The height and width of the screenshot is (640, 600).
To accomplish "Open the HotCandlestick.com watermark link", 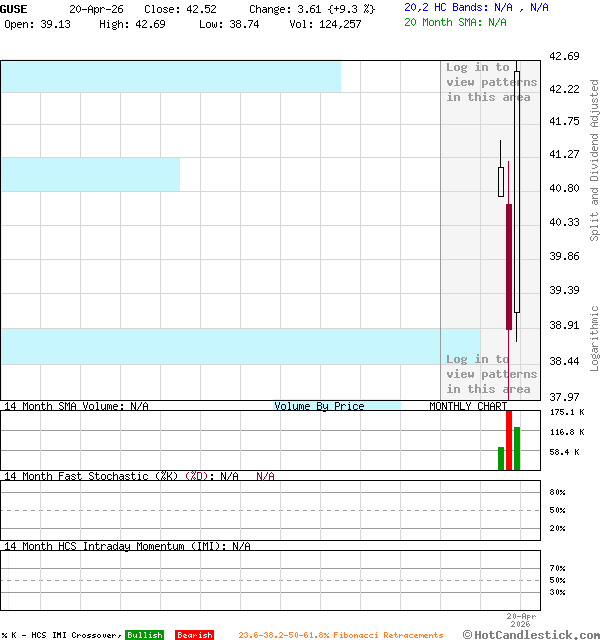I will [x=531, y=634].
